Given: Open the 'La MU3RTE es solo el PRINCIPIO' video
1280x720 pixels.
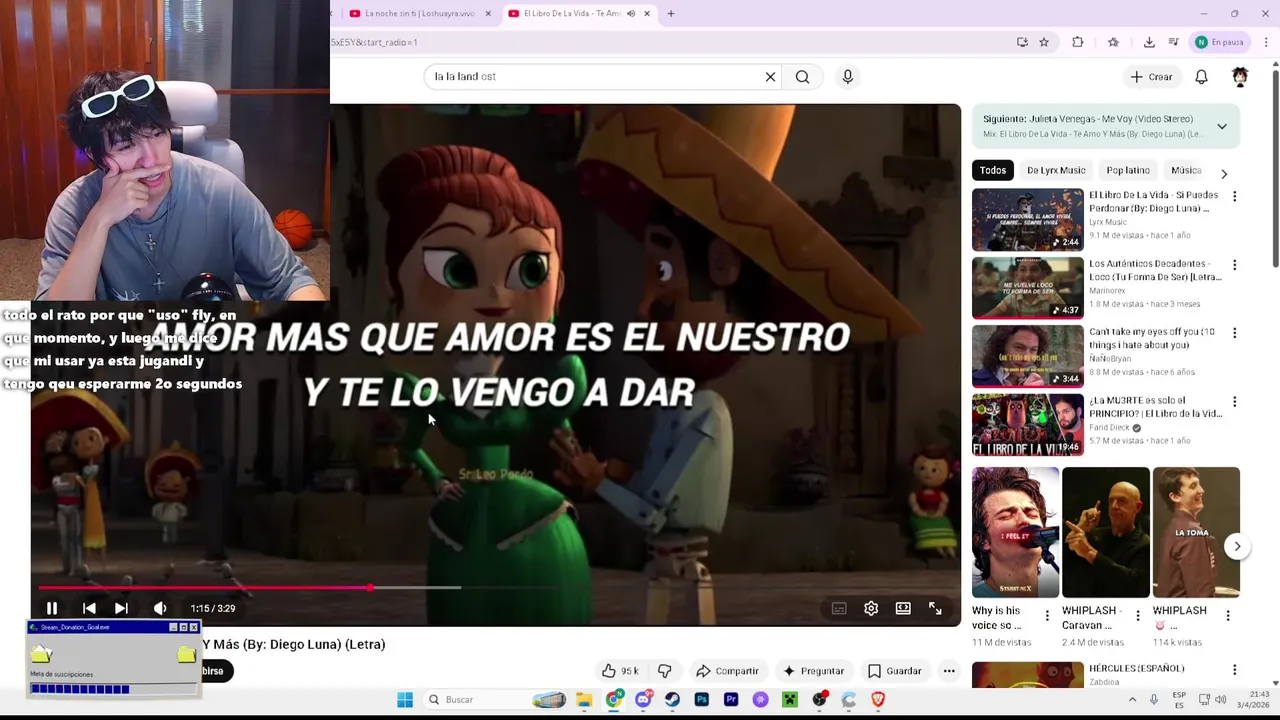Looking at the screenshot, I should (1027, 424).
